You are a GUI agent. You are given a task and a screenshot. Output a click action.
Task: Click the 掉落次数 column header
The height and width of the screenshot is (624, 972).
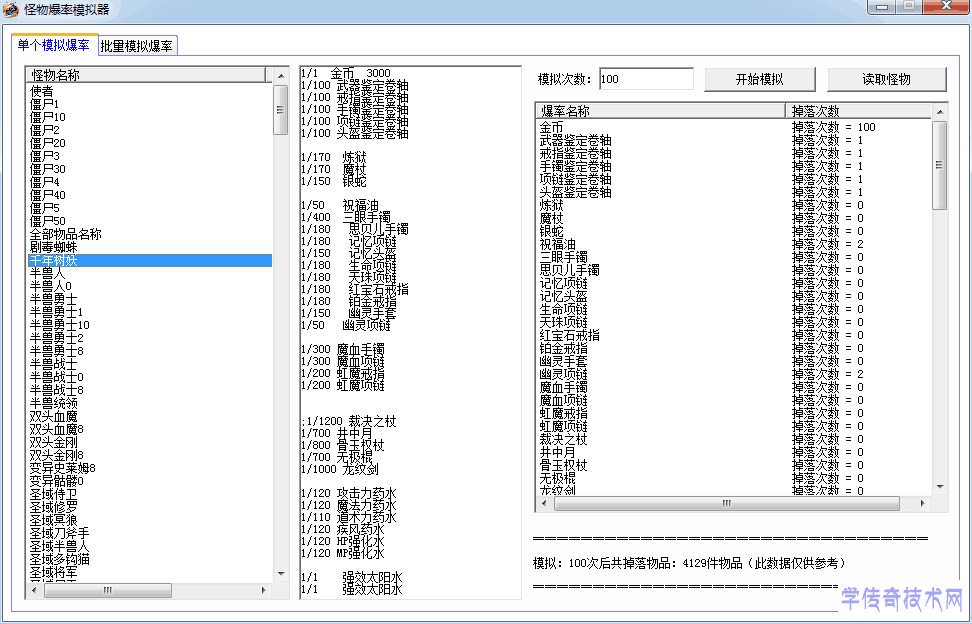click(858, 110)
